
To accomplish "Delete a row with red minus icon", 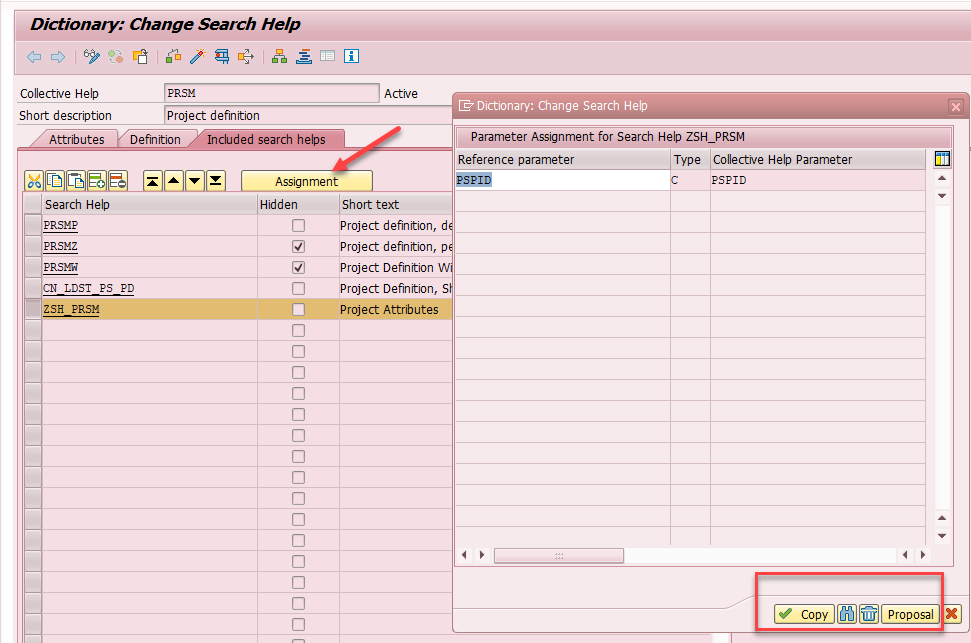I will 119,181.
